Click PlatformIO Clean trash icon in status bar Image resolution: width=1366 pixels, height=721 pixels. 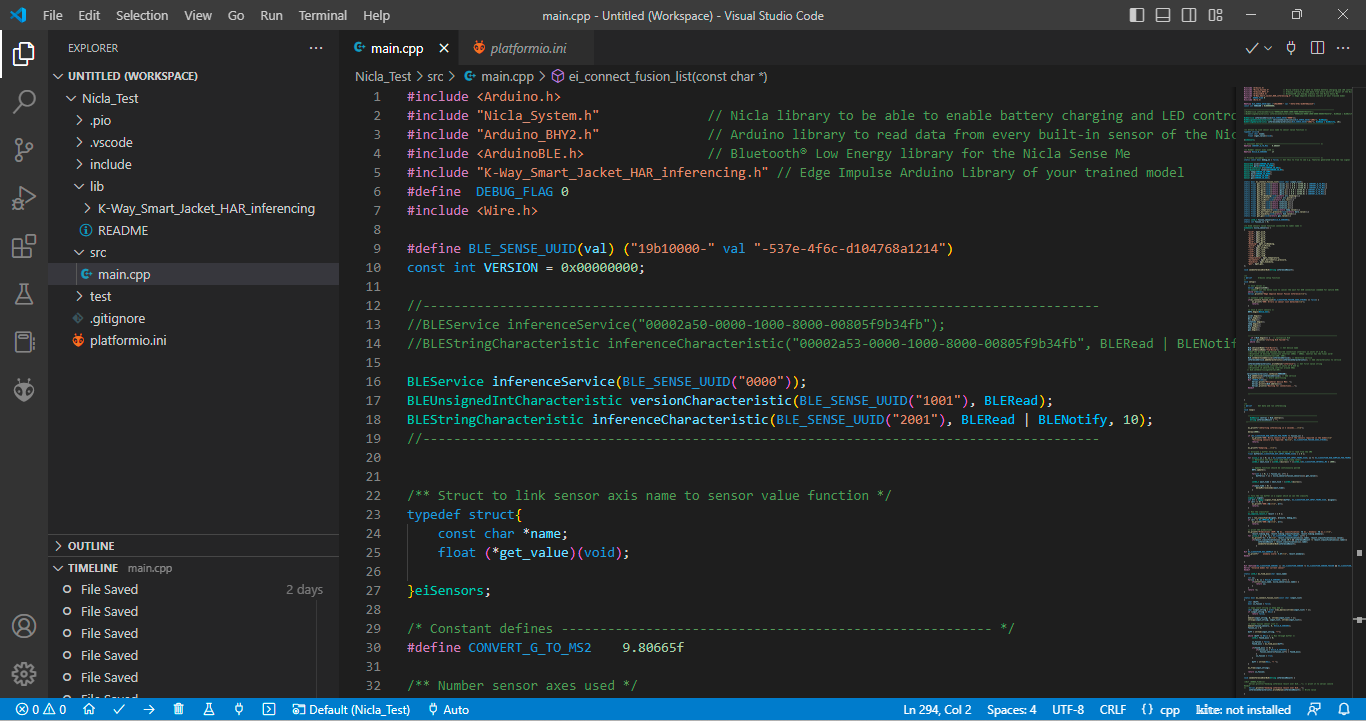coord(179,709)
